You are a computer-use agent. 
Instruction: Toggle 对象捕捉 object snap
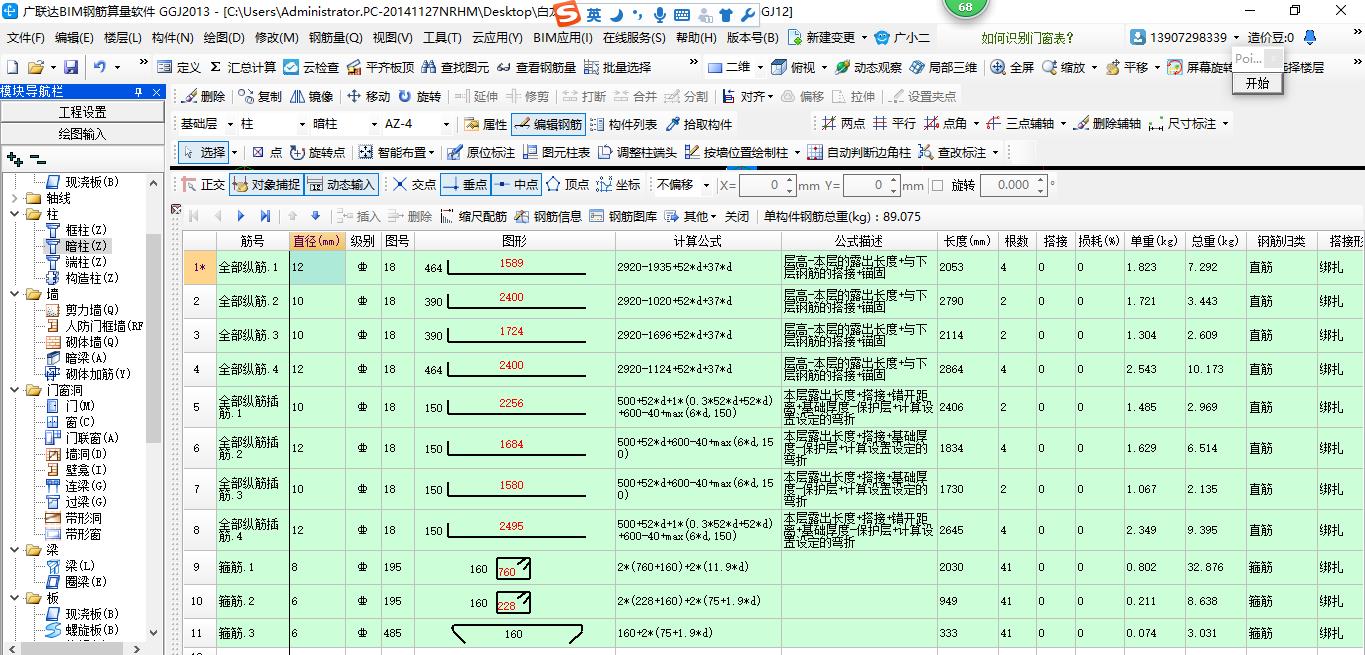pyautogui.click(x=265, y=185)
